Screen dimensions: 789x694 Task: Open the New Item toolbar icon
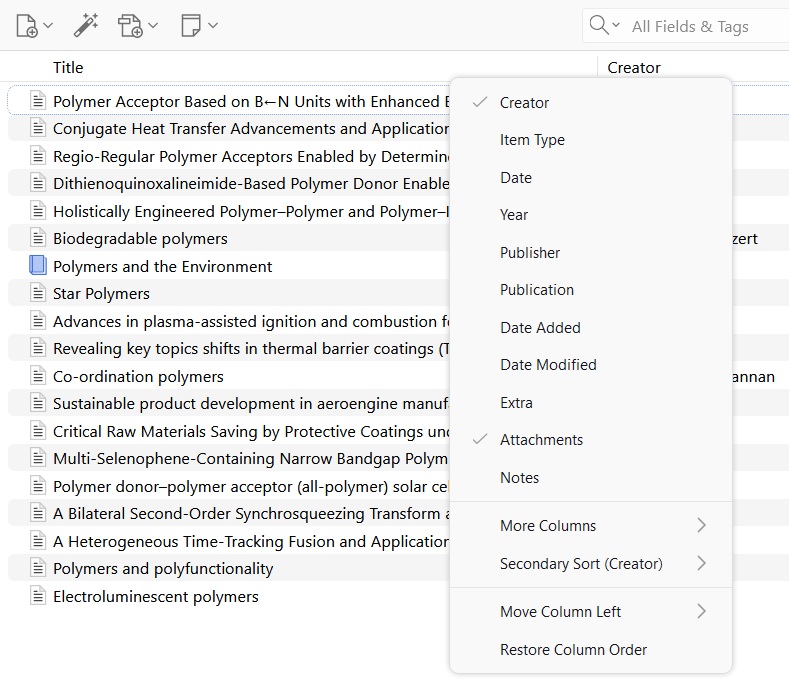pyautogui.click(x=28, y=26)
